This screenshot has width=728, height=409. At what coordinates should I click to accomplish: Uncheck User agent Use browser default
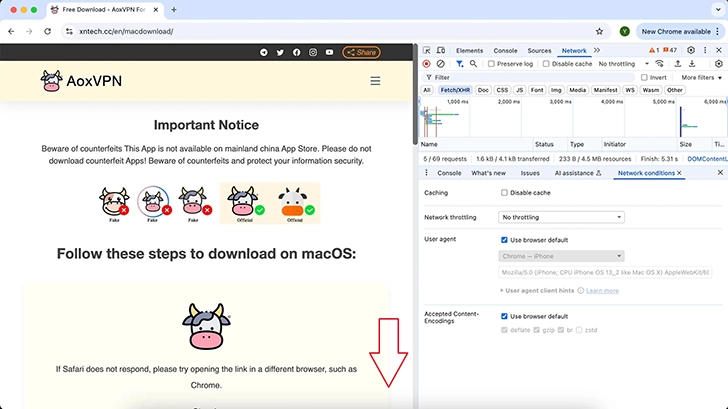pyautogui.click(x=504, y=240)
